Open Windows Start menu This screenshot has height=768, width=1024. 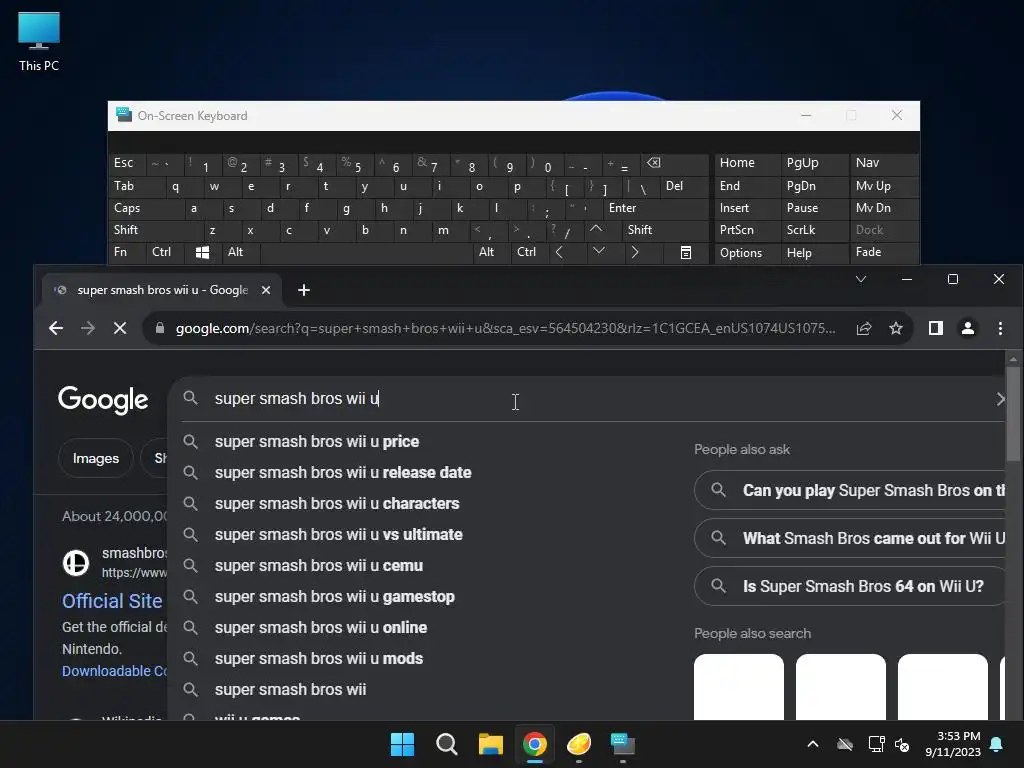(x=402, y=744)
